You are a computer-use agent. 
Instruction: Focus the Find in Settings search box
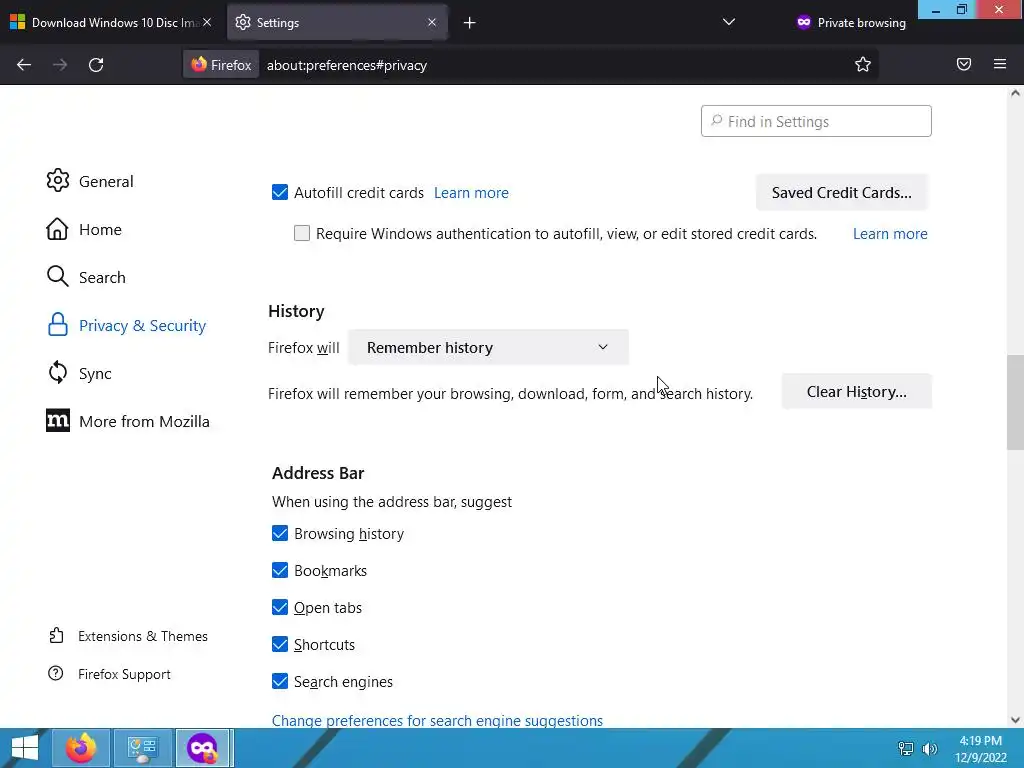tap(816, 121)
